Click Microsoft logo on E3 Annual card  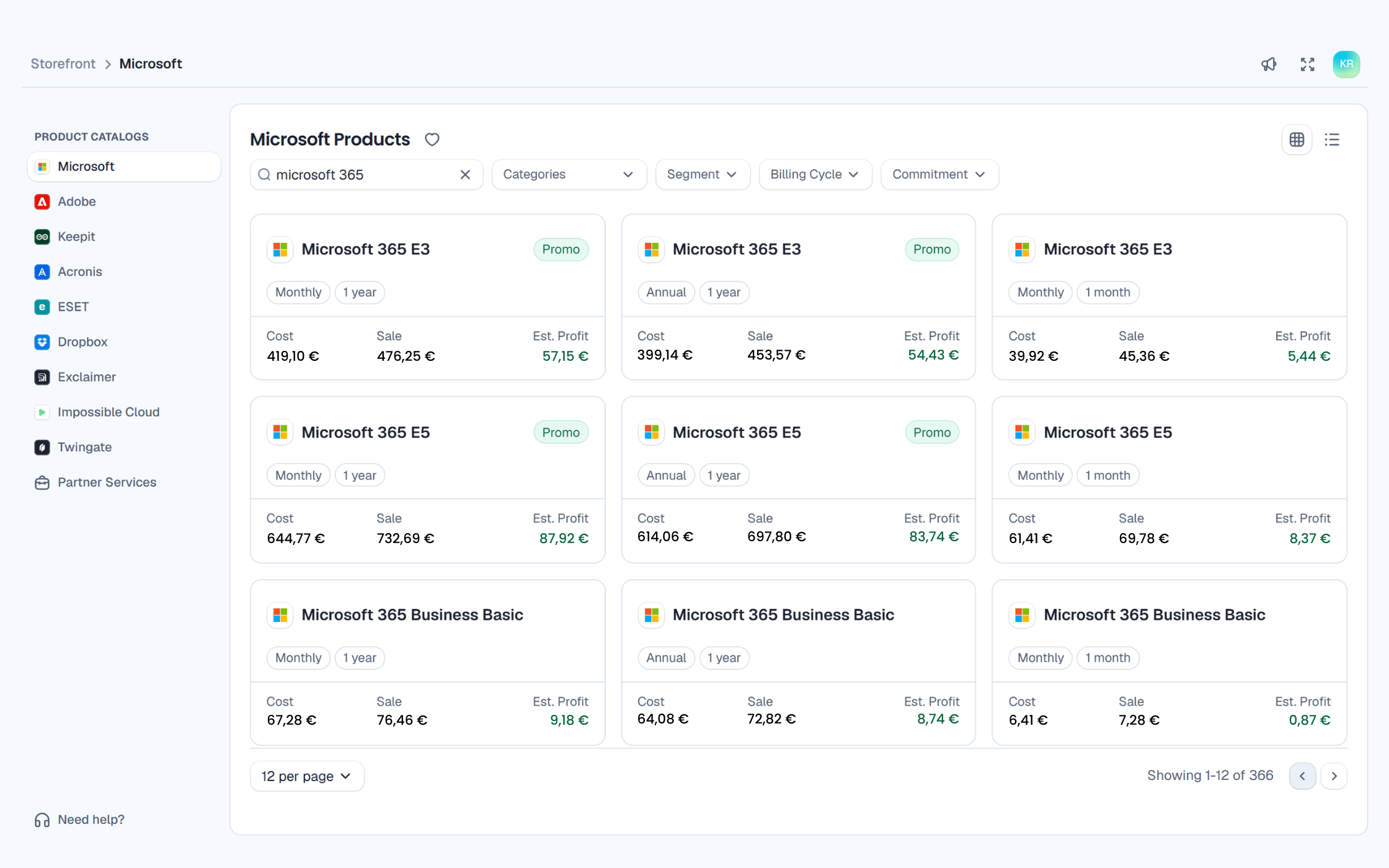pos(651,249)
